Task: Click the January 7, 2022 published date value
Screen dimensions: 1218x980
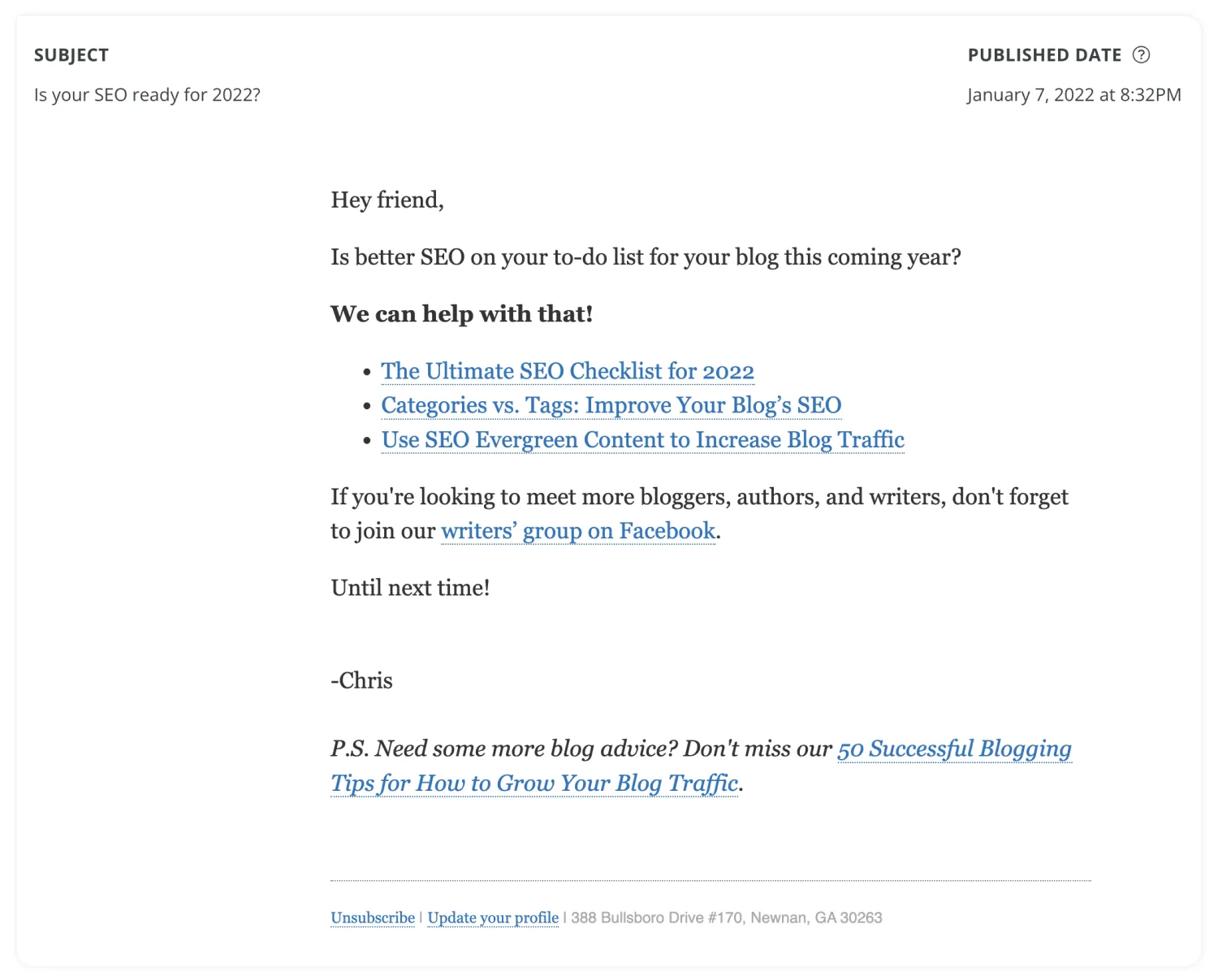Action: [x=1073, y=95]
